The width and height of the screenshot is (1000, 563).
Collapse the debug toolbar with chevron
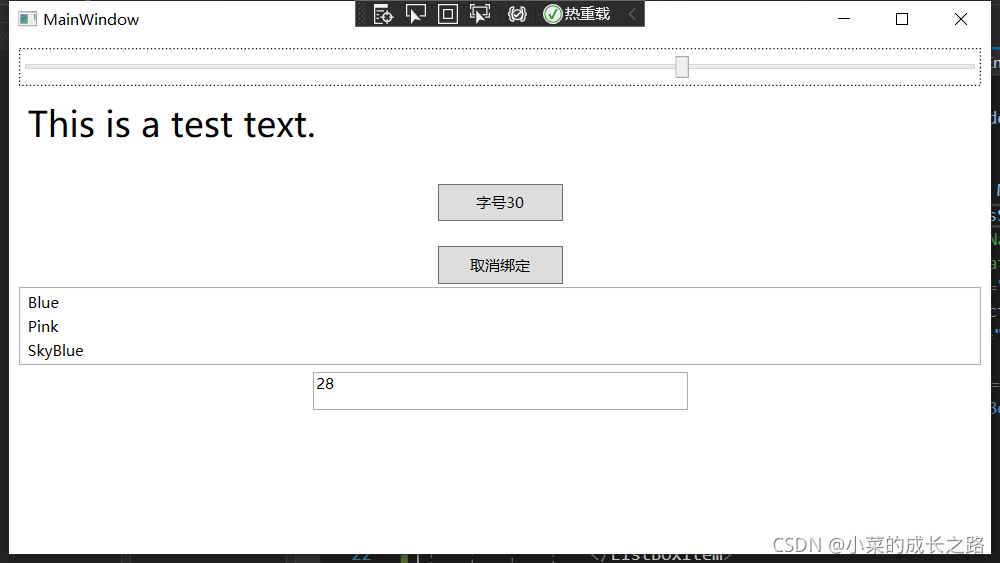pos(632,14)
